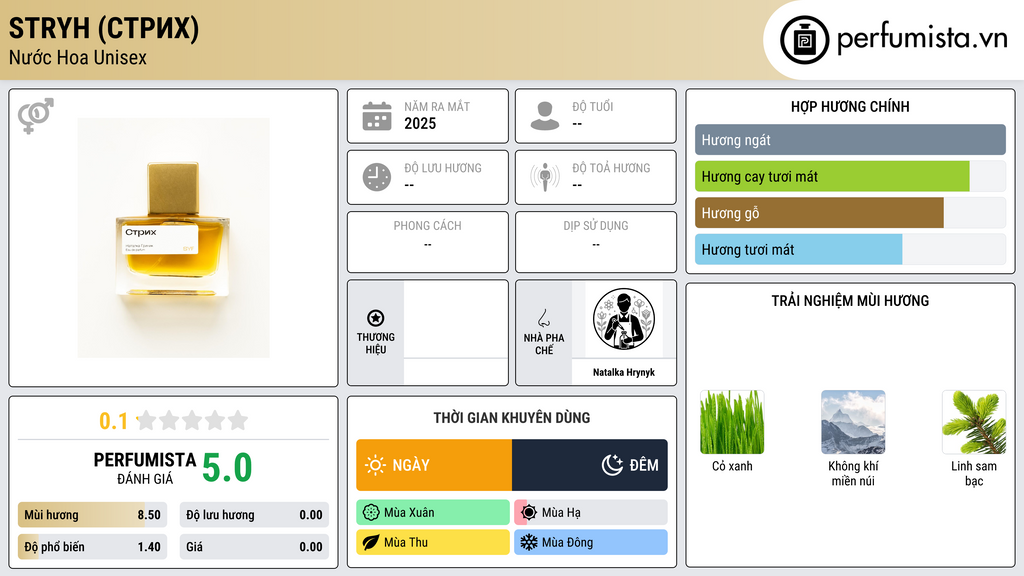Open the perfume bottle product image
The image size is (1024, 576).
tap(173, 238)
